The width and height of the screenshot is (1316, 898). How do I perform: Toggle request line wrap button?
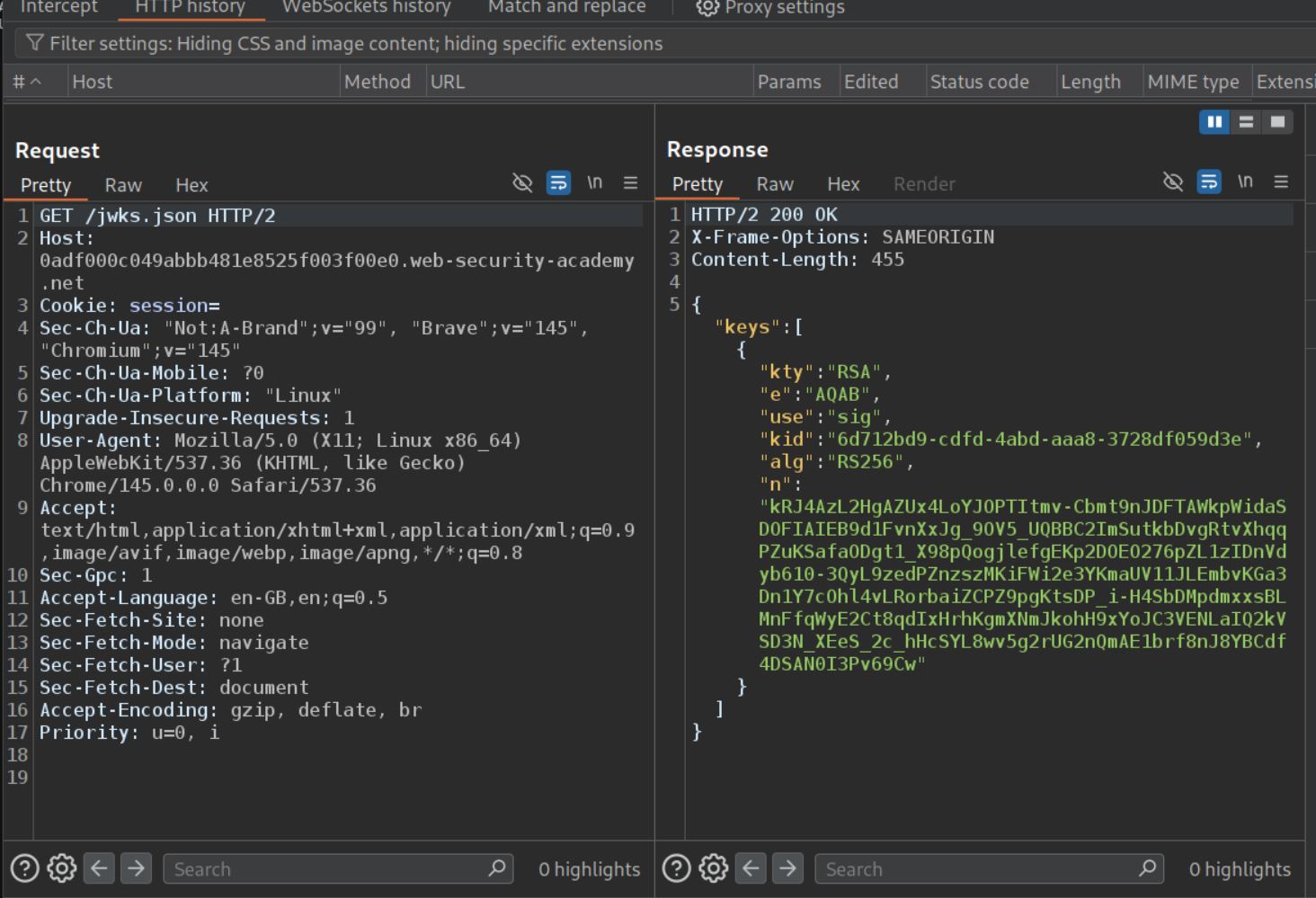pyautogui.click(x=558, y=182)
